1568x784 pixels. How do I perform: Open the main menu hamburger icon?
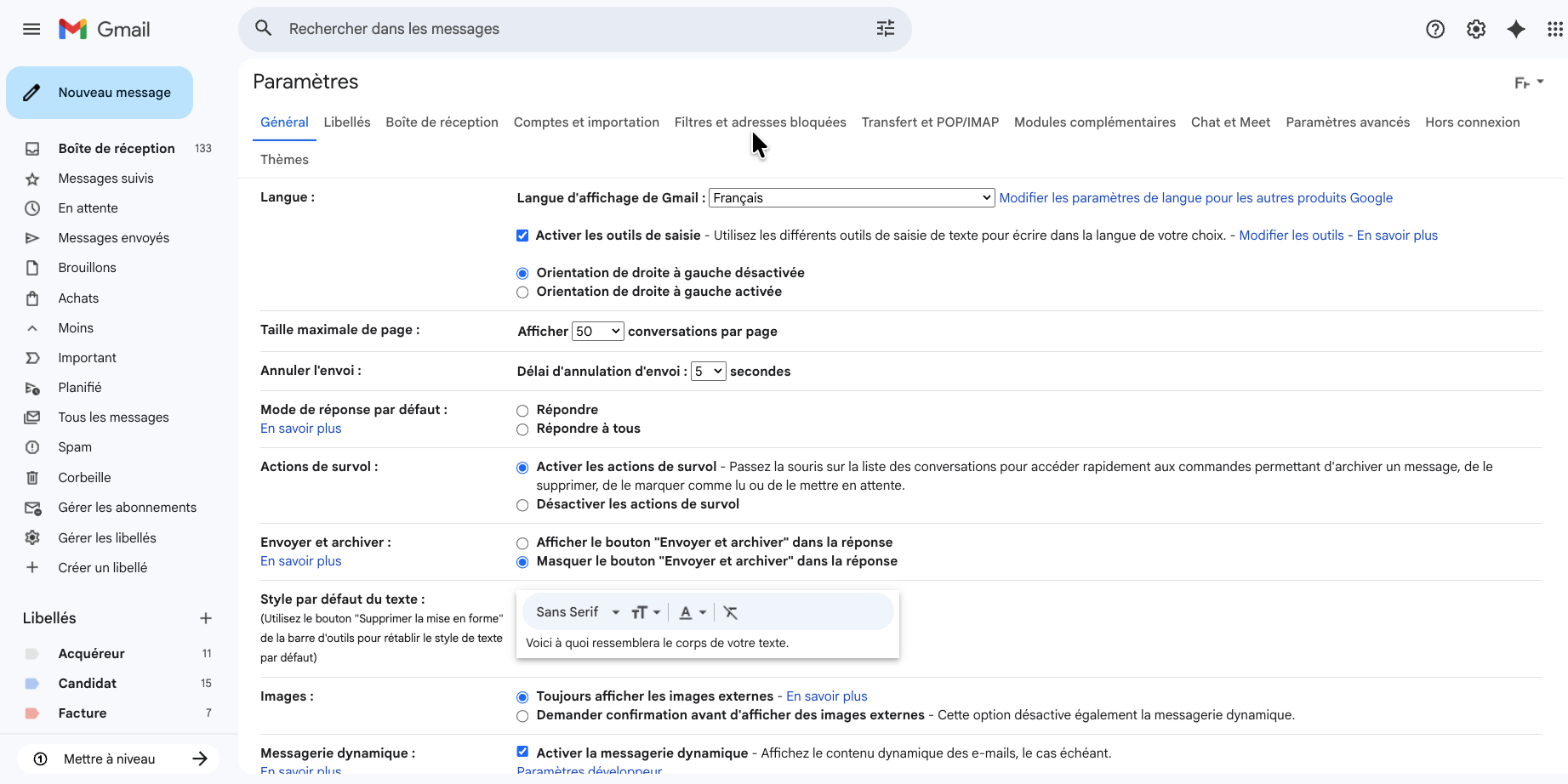click(31, 29)
